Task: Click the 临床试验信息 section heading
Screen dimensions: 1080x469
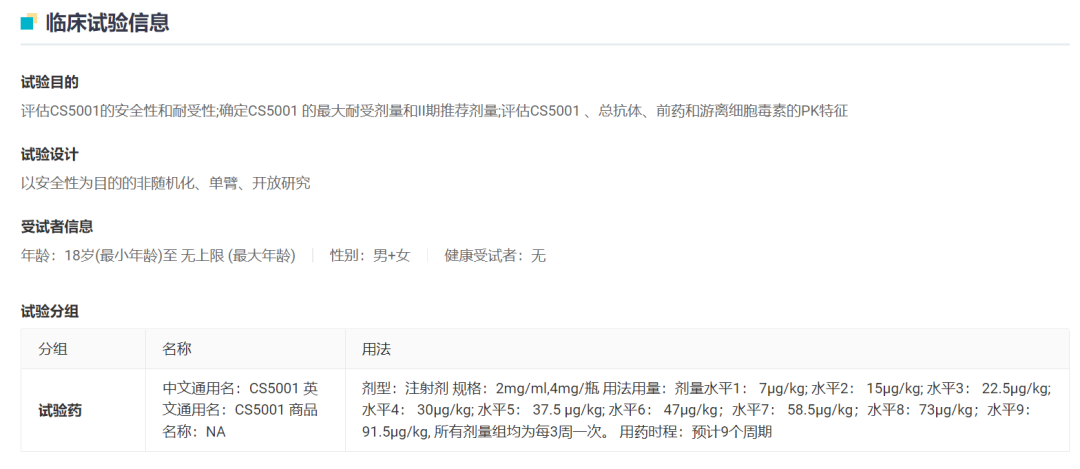Action: (x=107, y=23)
